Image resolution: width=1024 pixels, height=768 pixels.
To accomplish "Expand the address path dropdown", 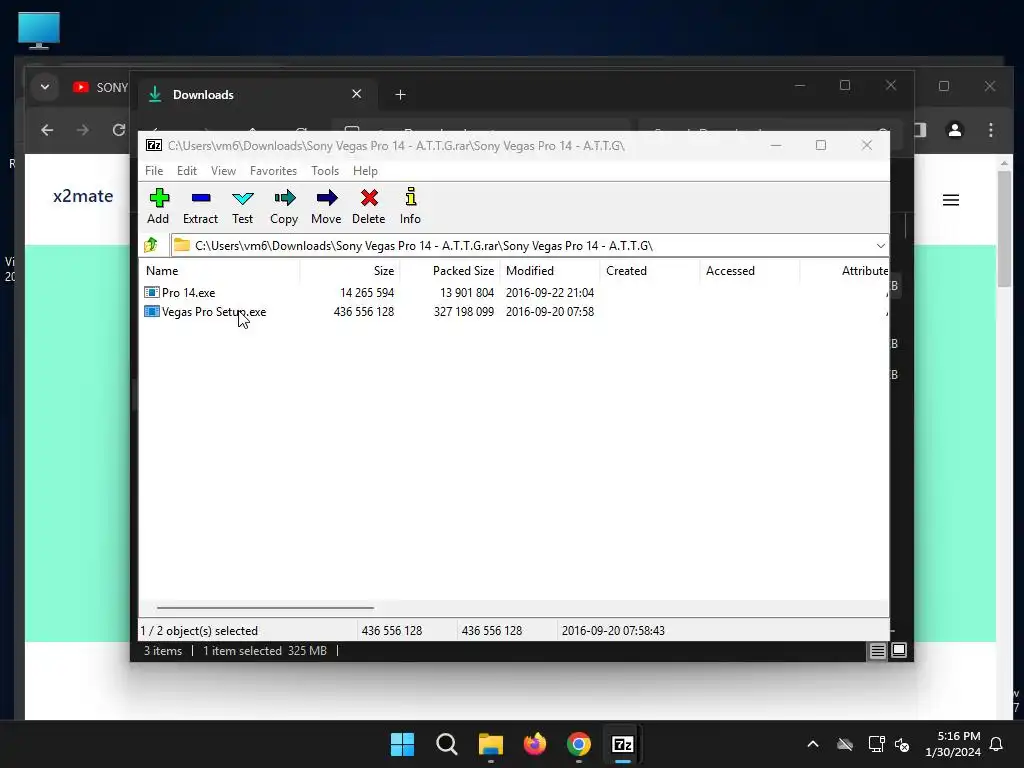I will point(880,246).
